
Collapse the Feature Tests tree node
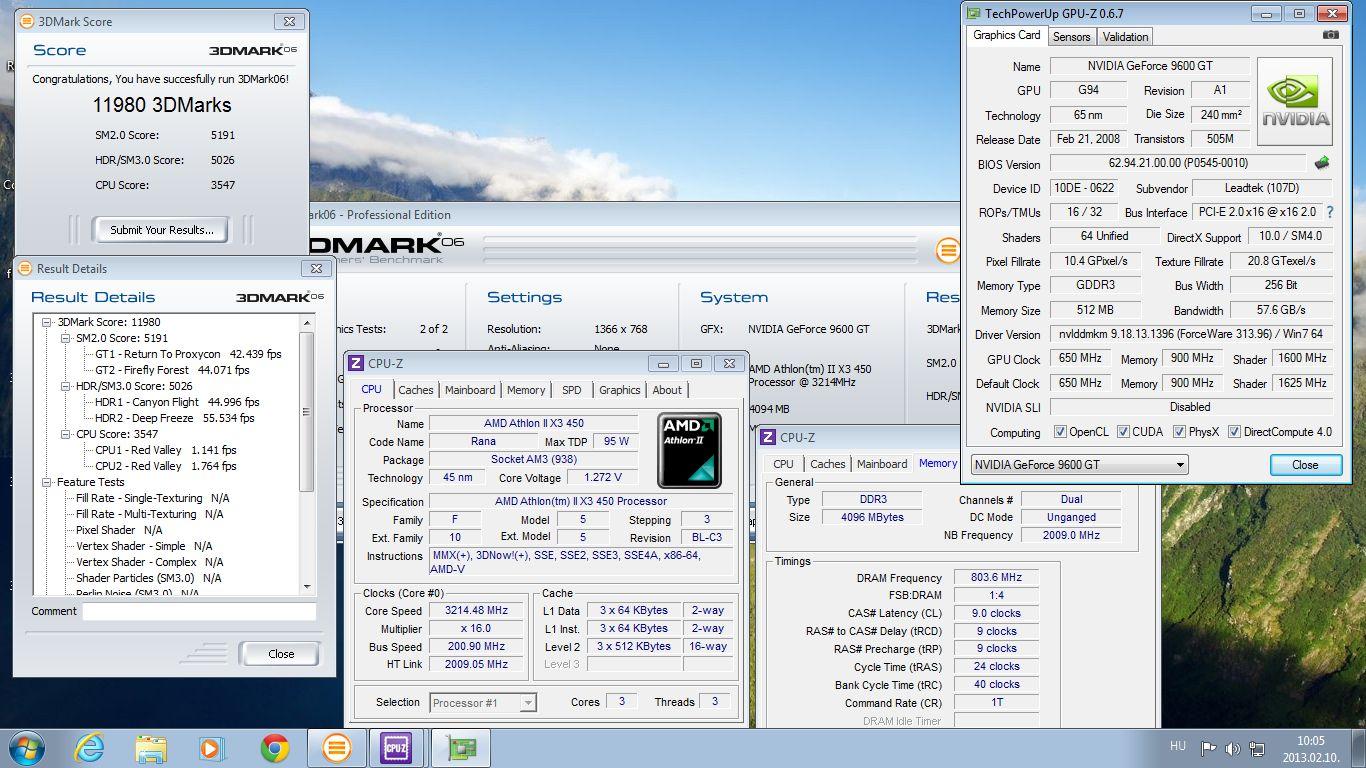pos(47,482)
